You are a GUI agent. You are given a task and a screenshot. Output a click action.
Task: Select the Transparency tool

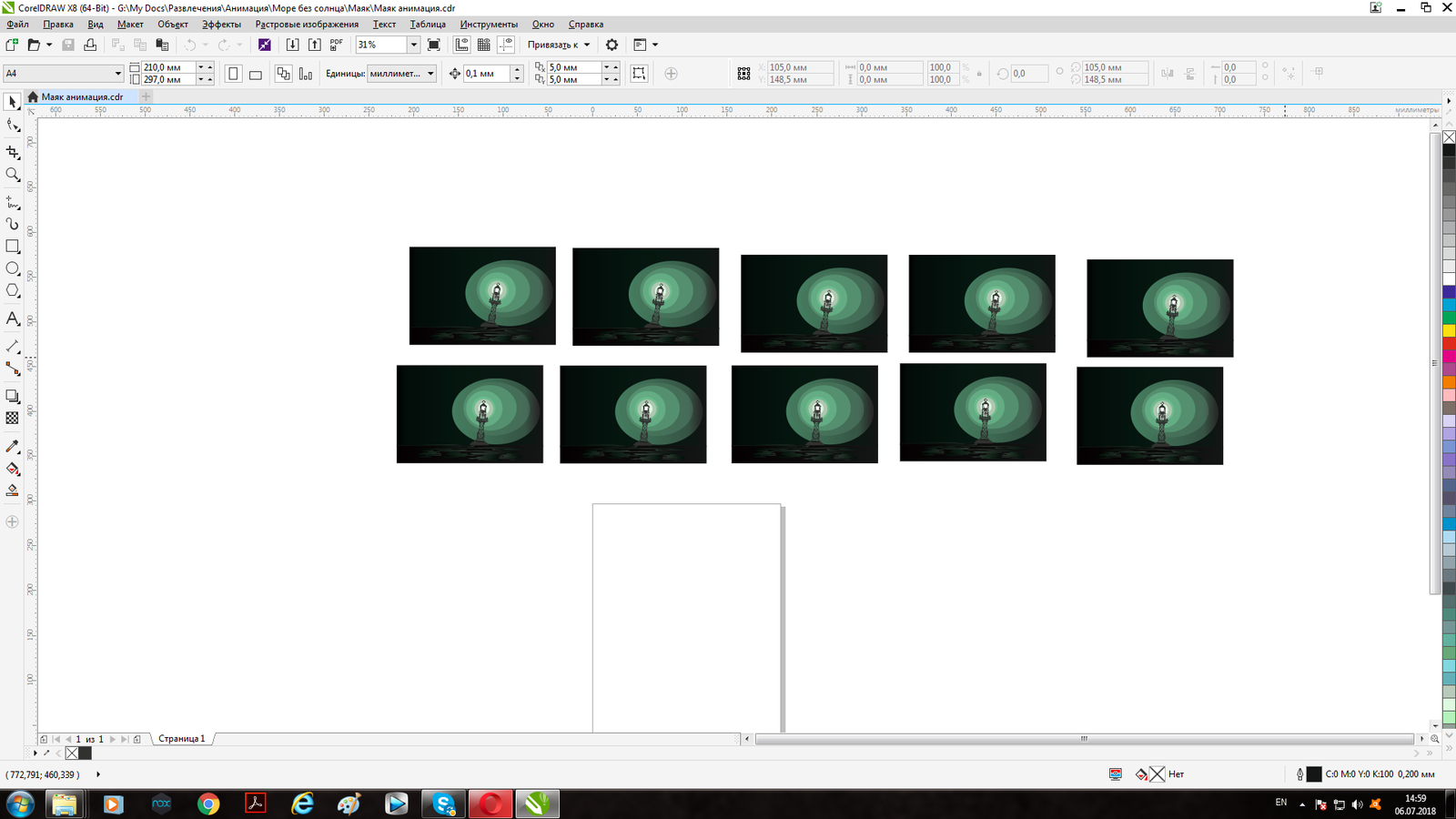point(13,419)
